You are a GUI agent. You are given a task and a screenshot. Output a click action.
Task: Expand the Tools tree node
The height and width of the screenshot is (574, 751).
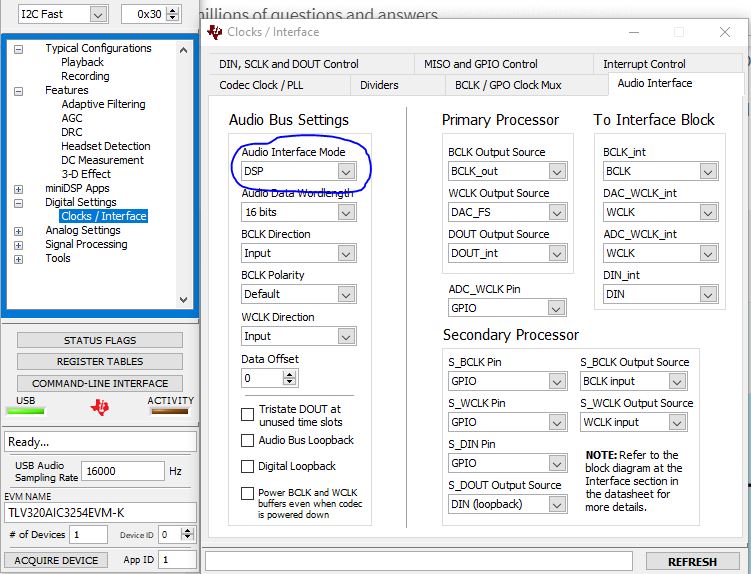[x=18, y=258]
